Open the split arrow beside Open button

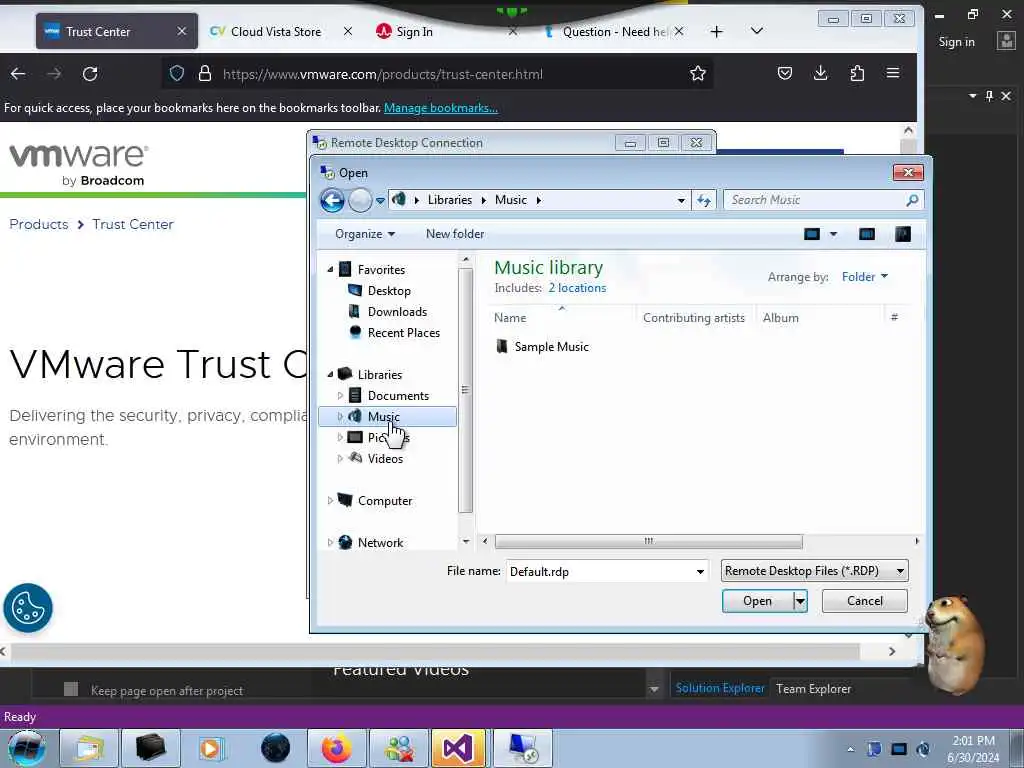801,601
